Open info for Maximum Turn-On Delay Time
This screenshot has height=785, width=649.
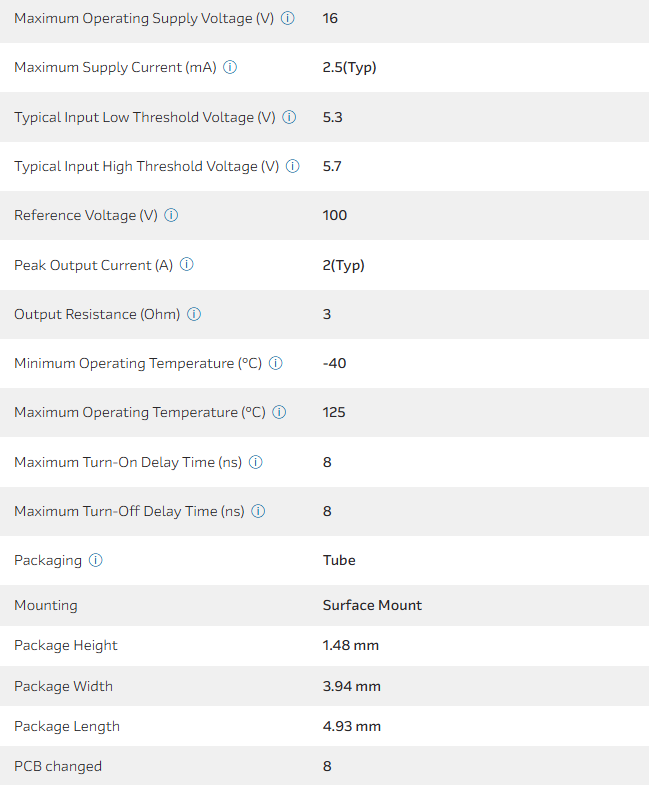[x=255, y=462]
